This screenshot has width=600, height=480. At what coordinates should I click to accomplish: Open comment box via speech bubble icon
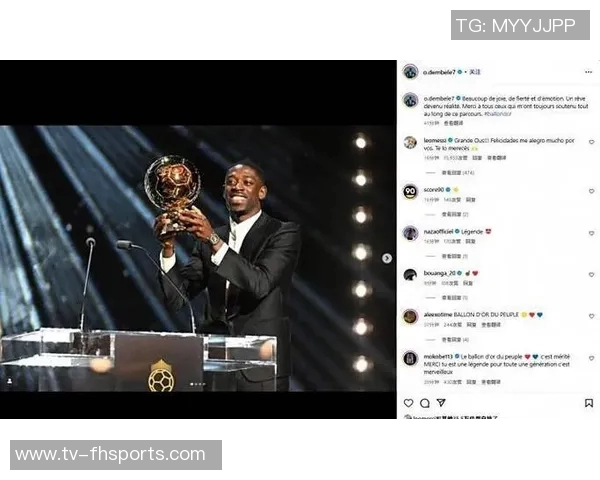[x=425, y=403]
